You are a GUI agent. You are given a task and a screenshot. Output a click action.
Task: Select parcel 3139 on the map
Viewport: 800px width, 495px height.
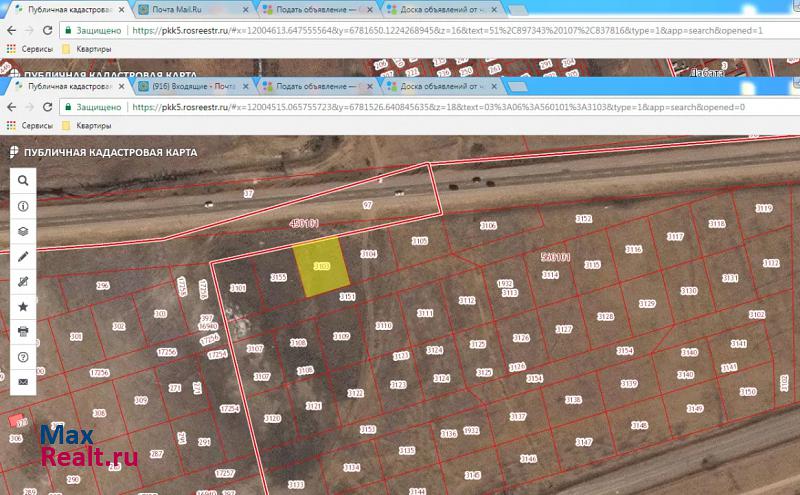(x=629, y=384)
